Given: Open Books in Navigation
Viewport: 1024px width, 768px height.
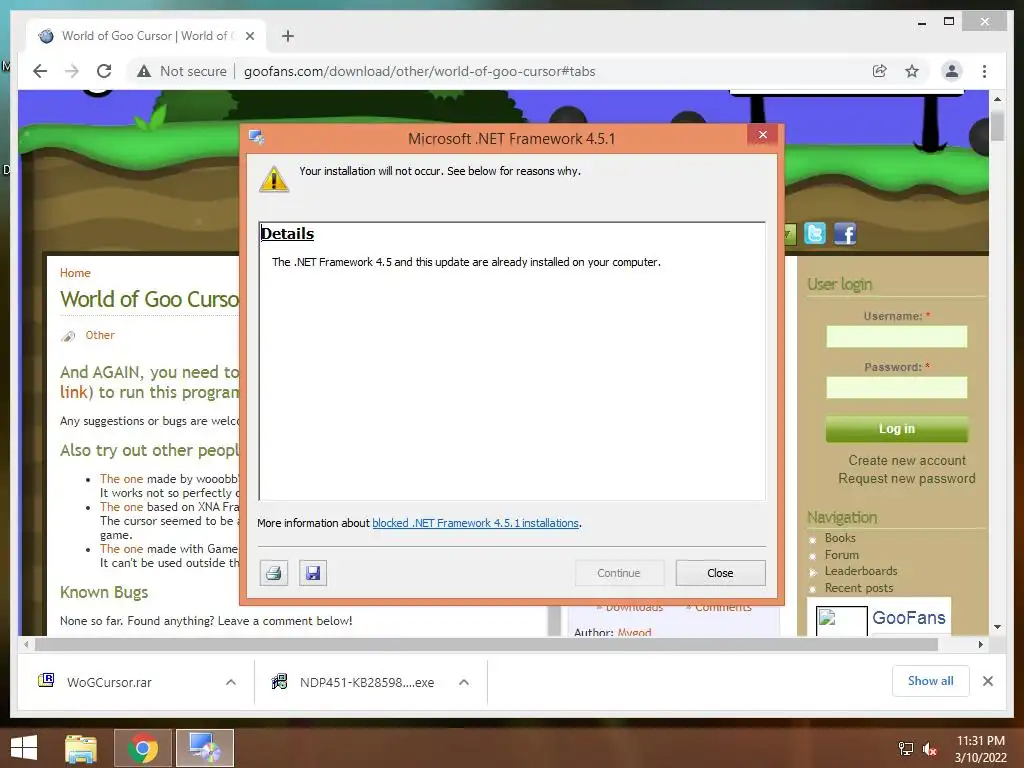Looking at the screenshot, I should 840,538.
